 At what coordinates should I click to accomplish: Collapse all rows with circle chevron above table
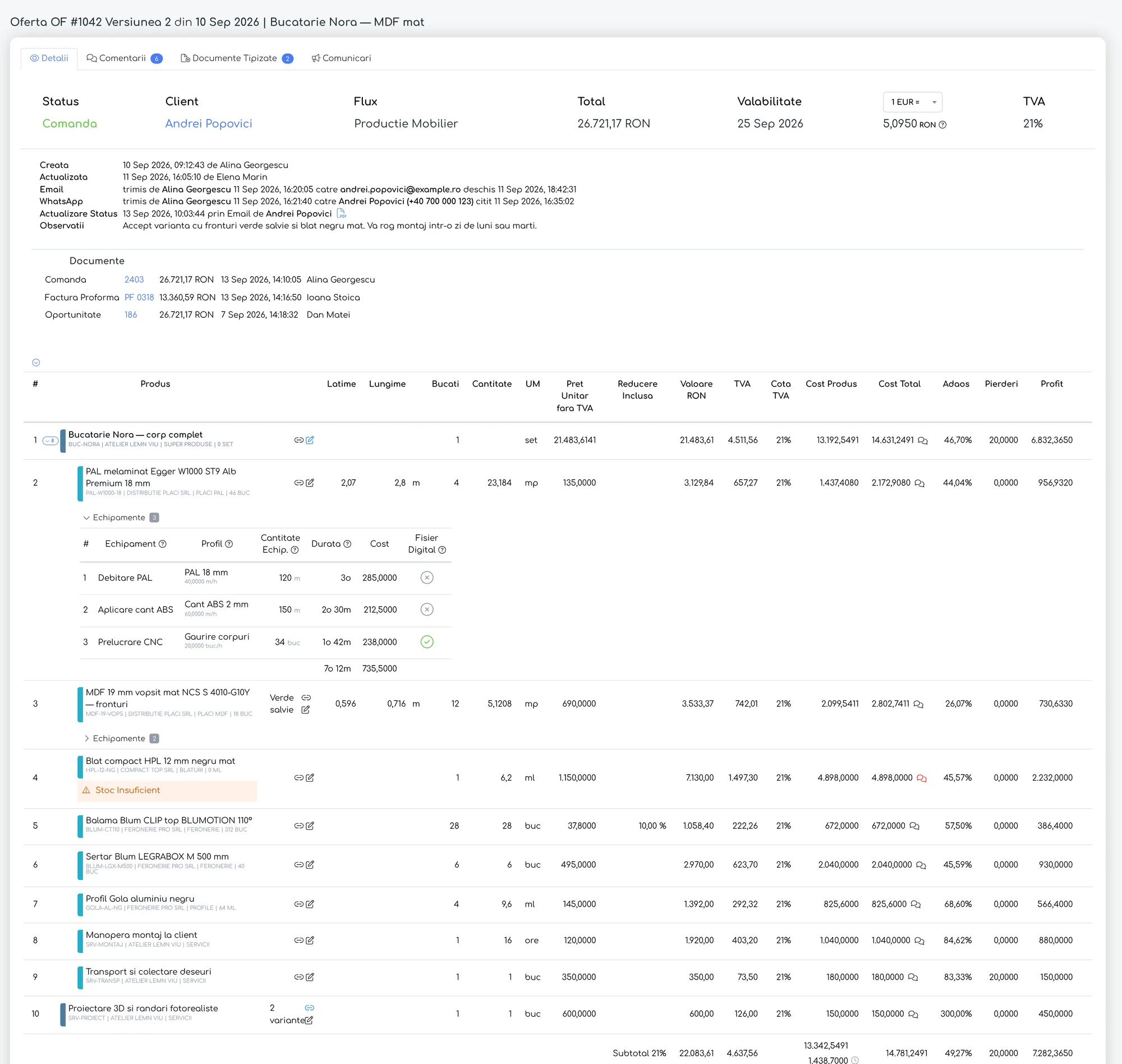(36, 363)
